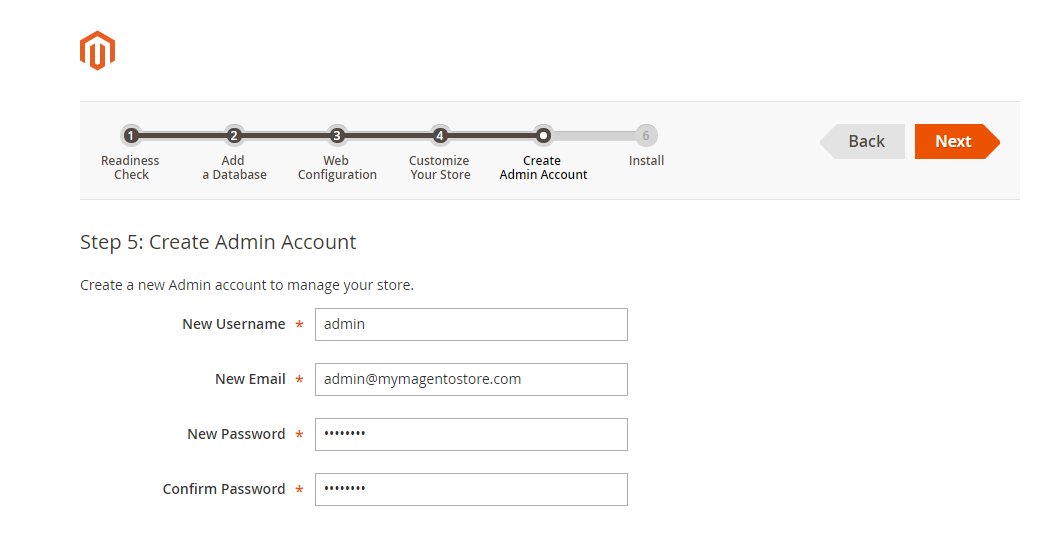Screen dimensions: 1058x533
Task: Proceed with the orange Next button
Action: point(954,142)
